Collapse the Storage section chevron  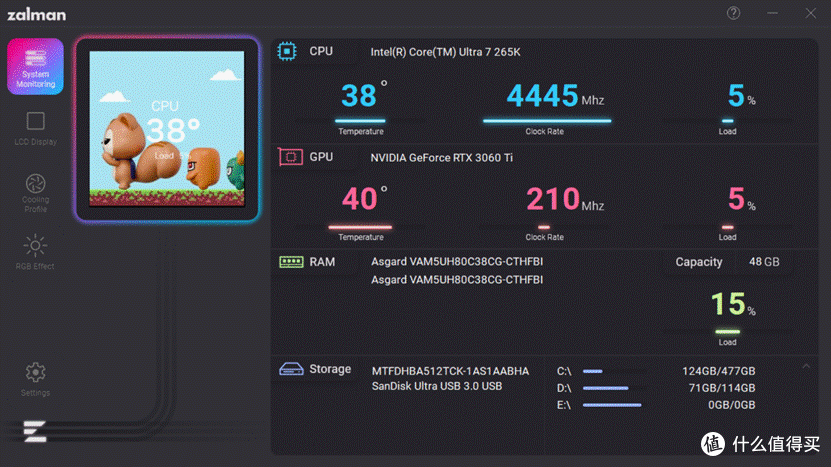pos(806,366)
